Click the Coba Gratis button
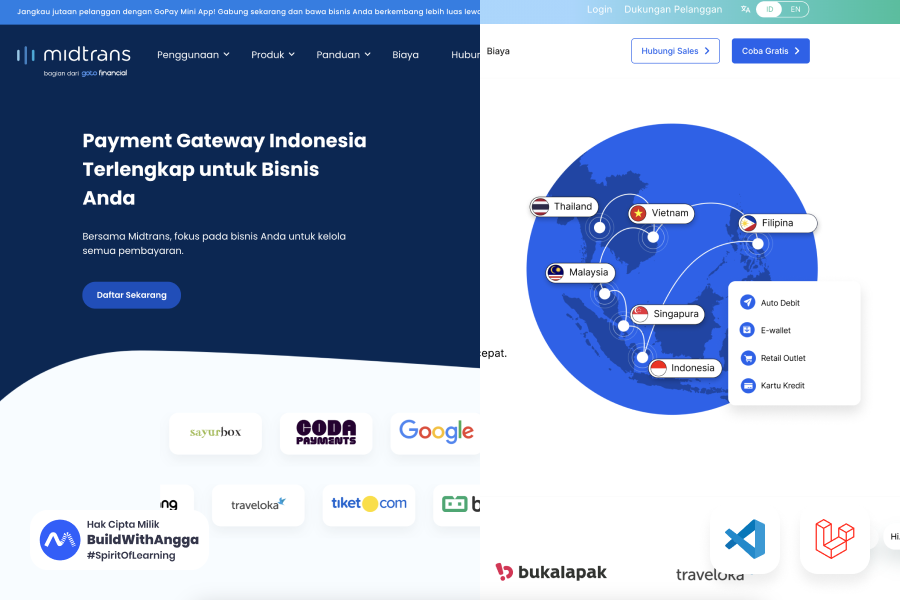 pyautogui.click(x=770, y=50)
